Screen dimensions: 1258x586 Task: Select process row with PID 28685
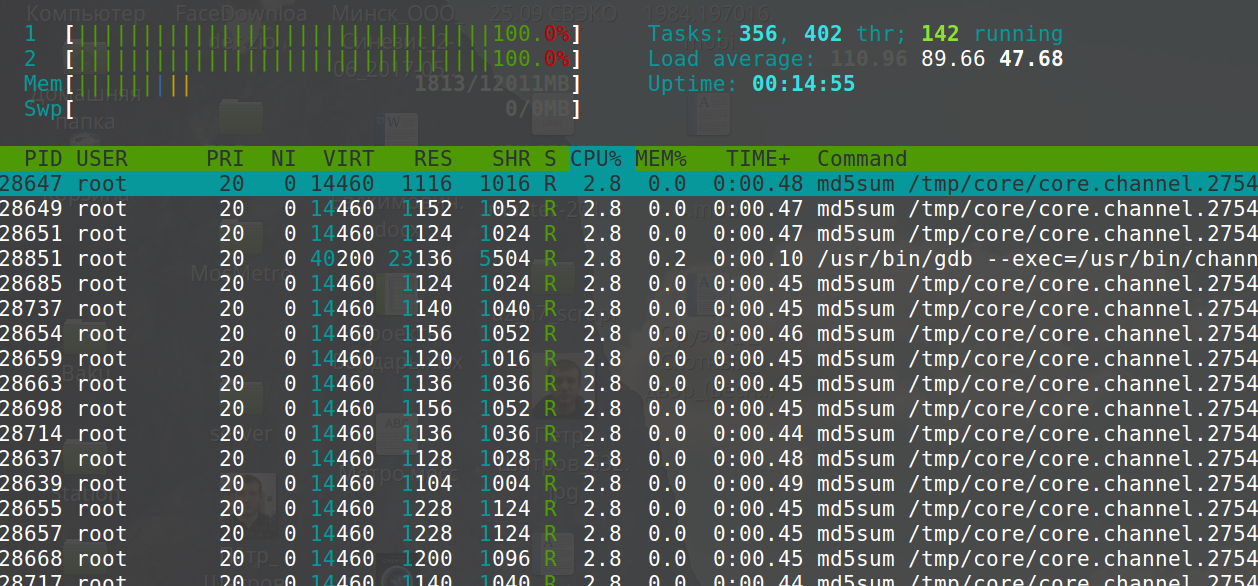coord(629,284)
